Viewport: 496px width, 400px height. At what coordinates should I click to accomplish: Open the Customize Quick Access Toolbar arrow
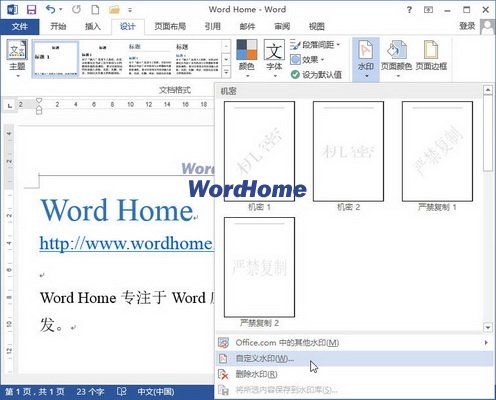coord(130,10)
